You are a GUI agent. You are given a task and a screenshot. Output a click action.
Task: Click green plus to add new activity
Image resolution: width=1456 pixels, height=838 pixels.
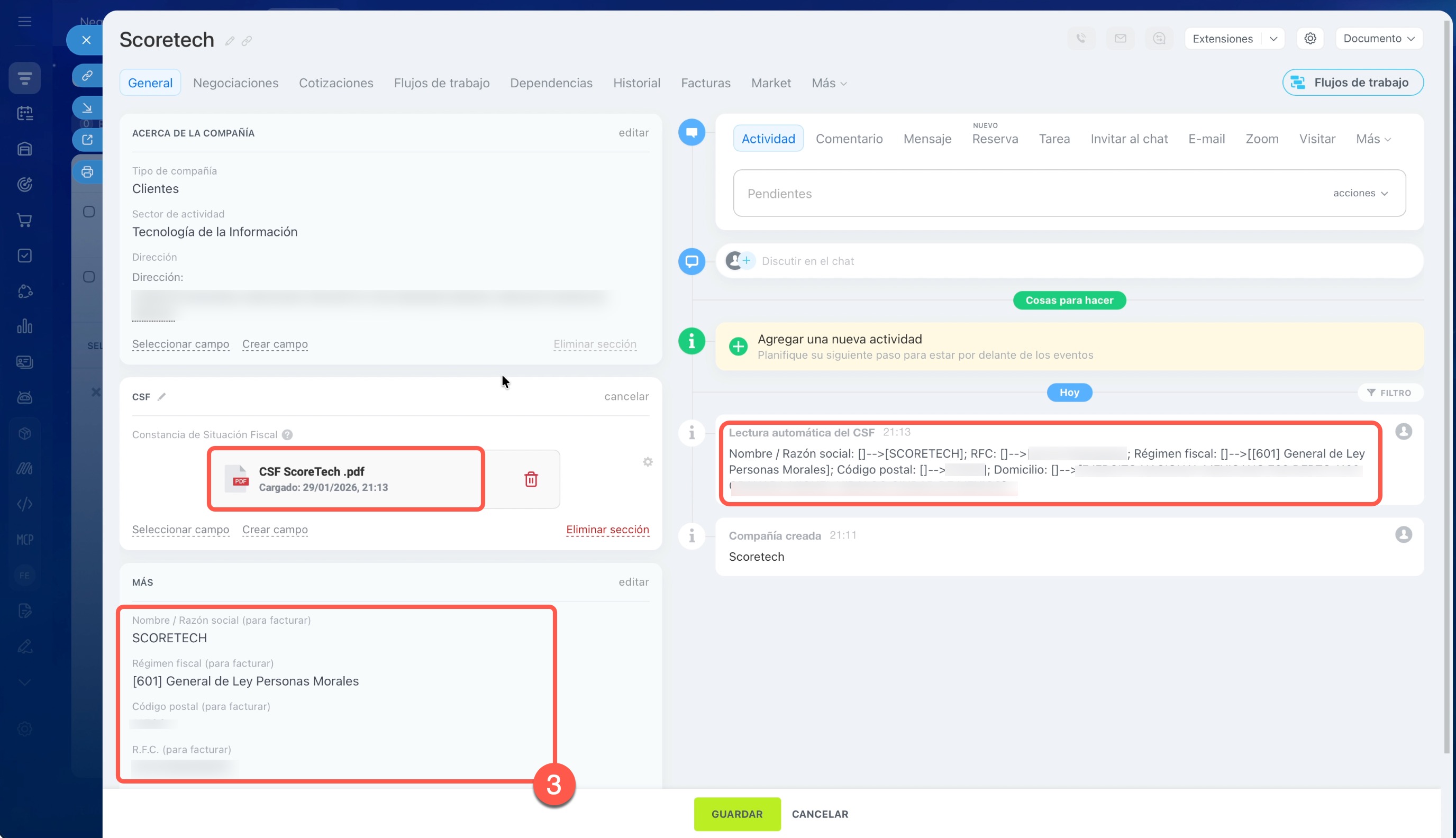coord(738,347)
